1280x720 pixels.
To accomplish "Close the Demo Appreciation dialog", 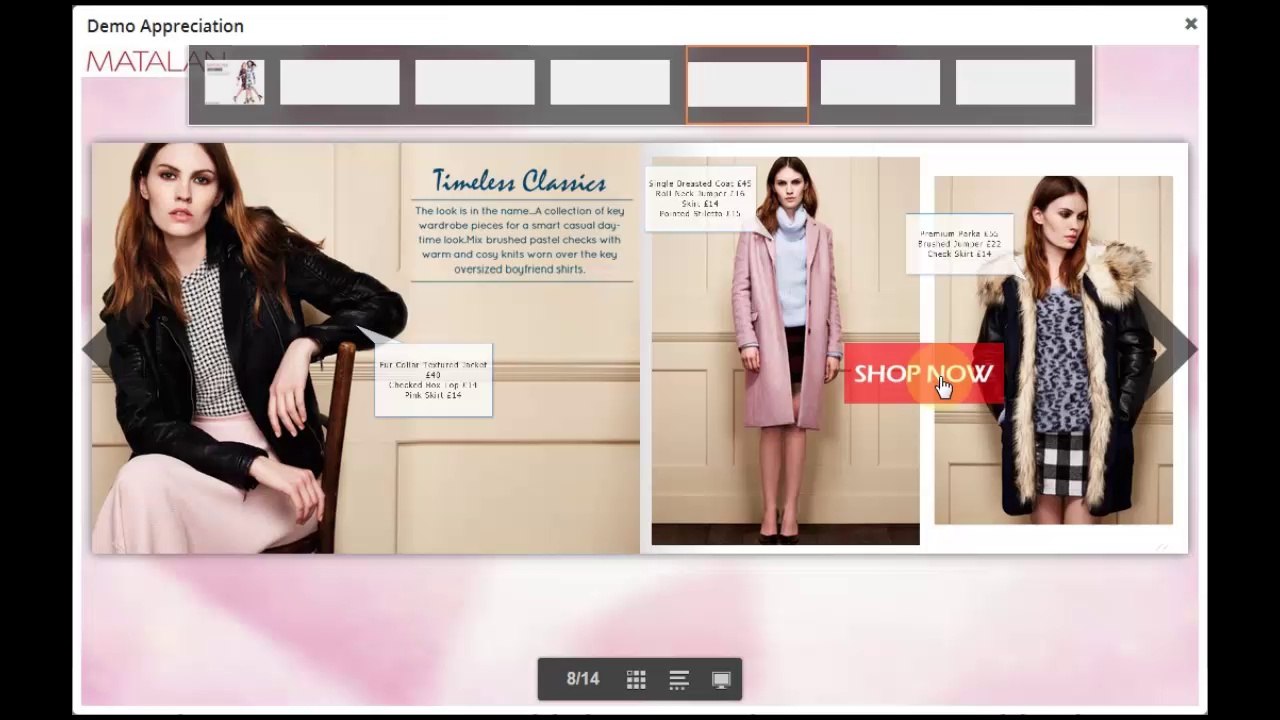I will point(1190,24).
